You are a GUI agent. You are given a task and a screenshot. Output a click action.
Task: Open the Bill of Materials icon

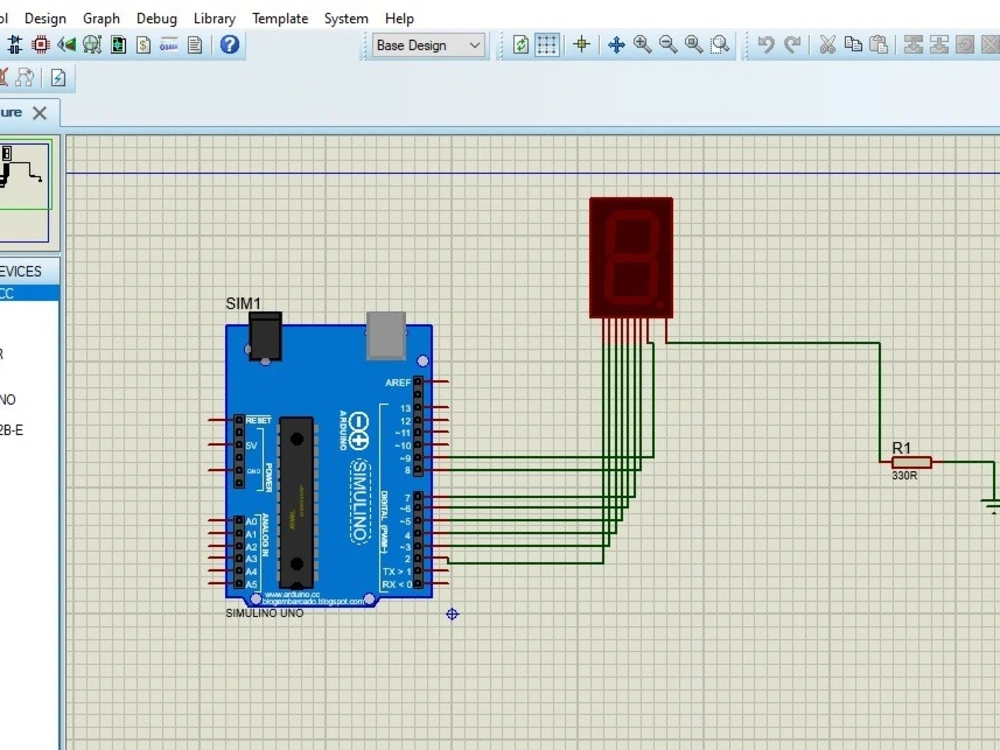pos(143,45)
